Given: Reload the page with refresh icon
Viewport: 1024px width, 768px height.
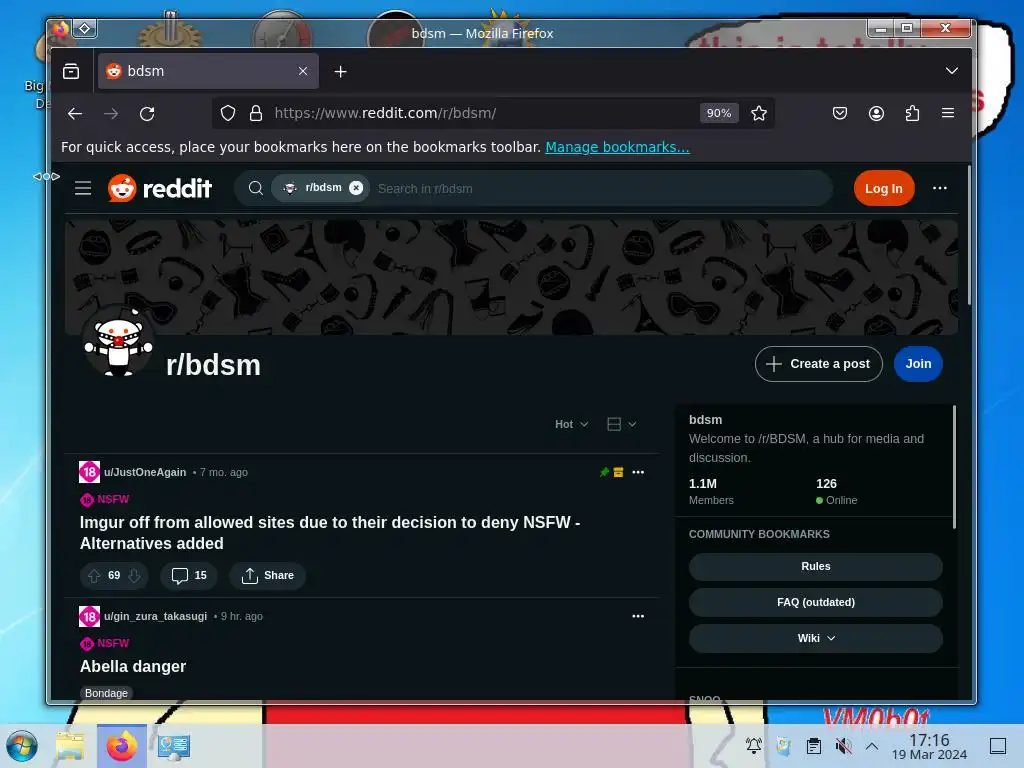Looking at the screenshot, I should pyautogui.click(x=147, y=114).
